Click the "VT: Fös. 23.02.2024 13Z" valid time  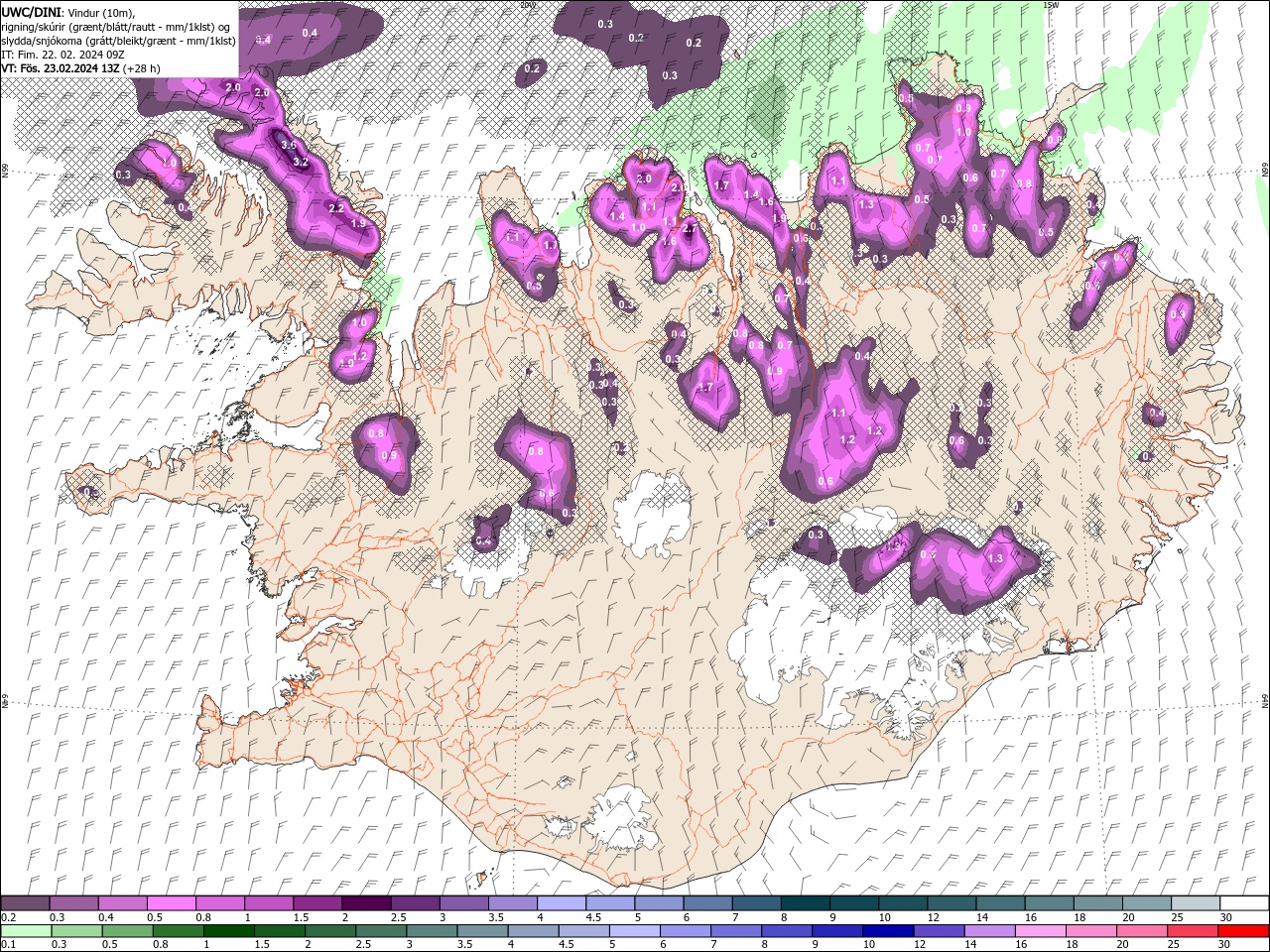(x=61, y=68)
